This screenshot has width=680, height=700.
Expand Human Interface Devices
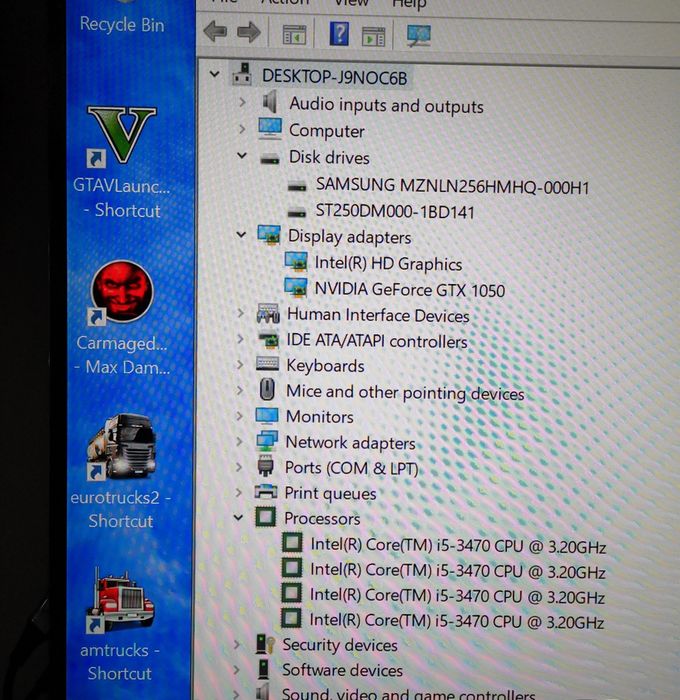pyautogui.click(x=241, y=313)
